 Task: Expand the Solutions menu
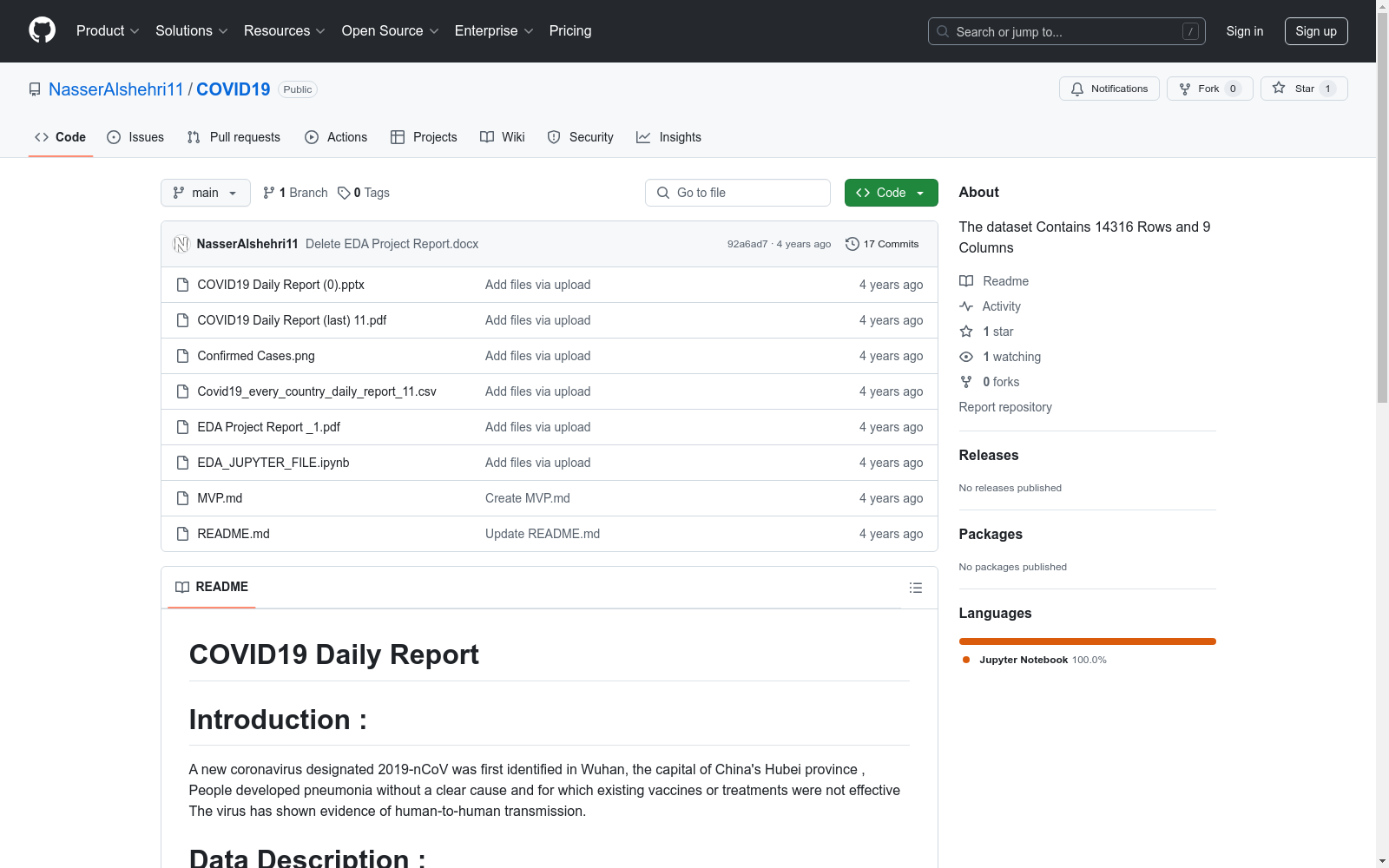[x=192, y=31]
